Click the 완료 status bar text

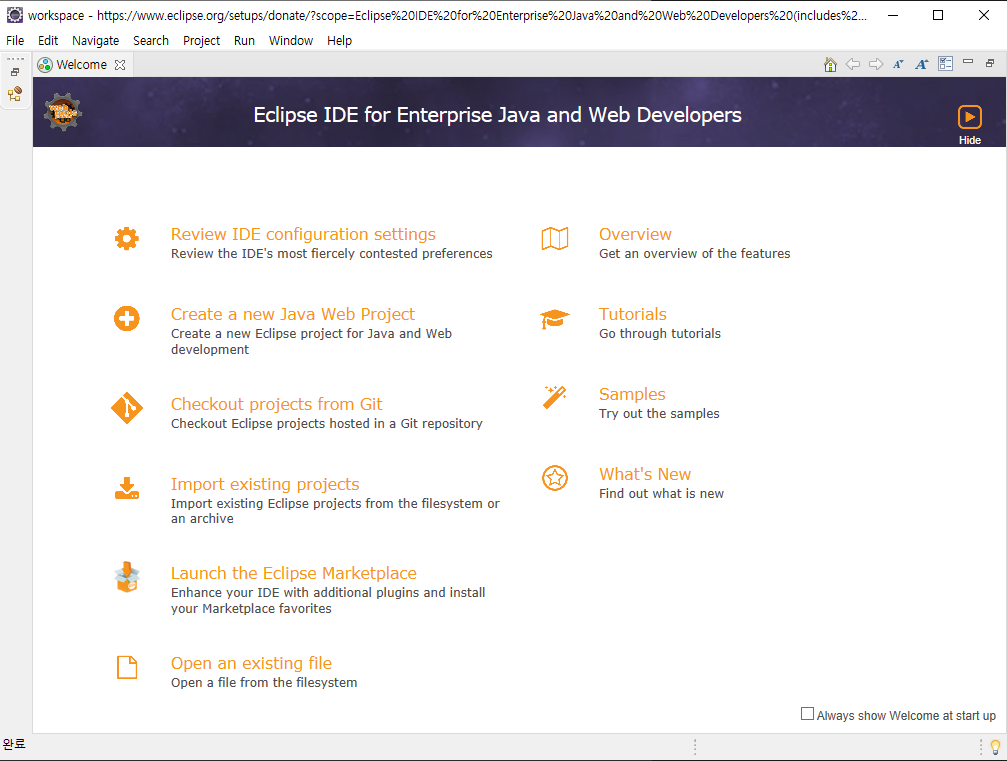point(14,744)
